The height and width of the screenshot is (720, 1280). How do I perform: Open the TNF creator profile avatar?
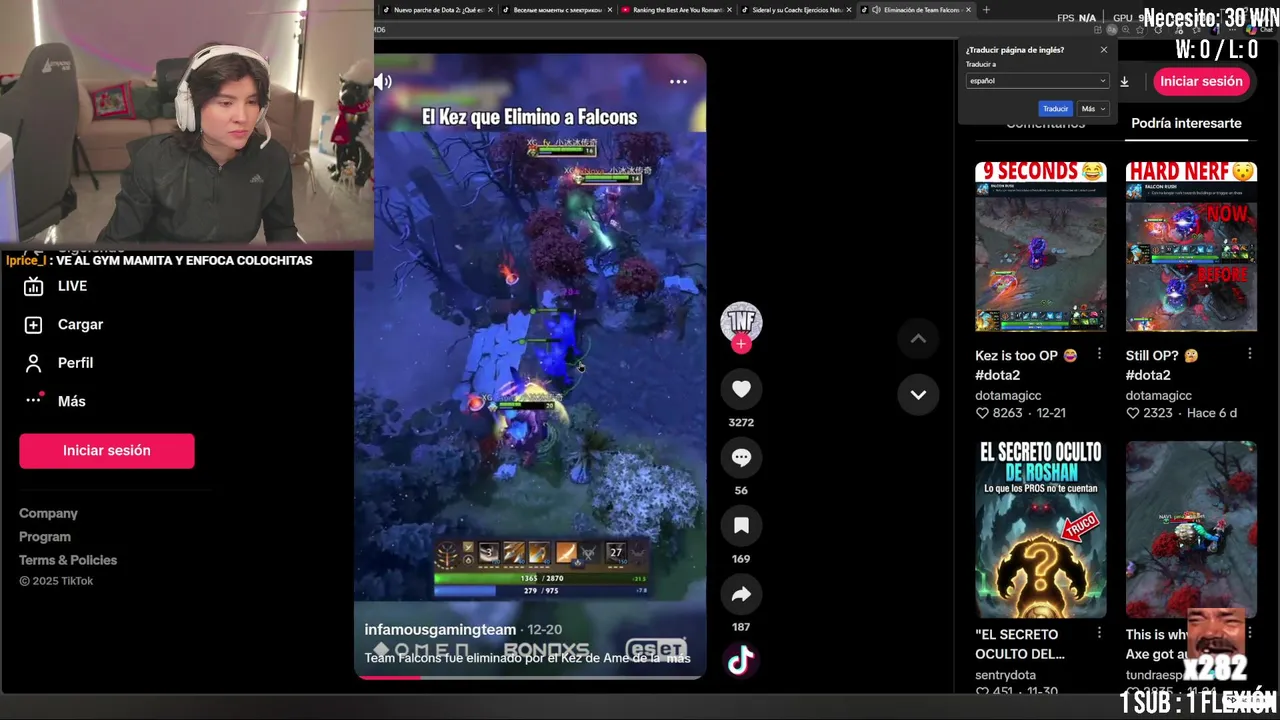click(741, 322)
